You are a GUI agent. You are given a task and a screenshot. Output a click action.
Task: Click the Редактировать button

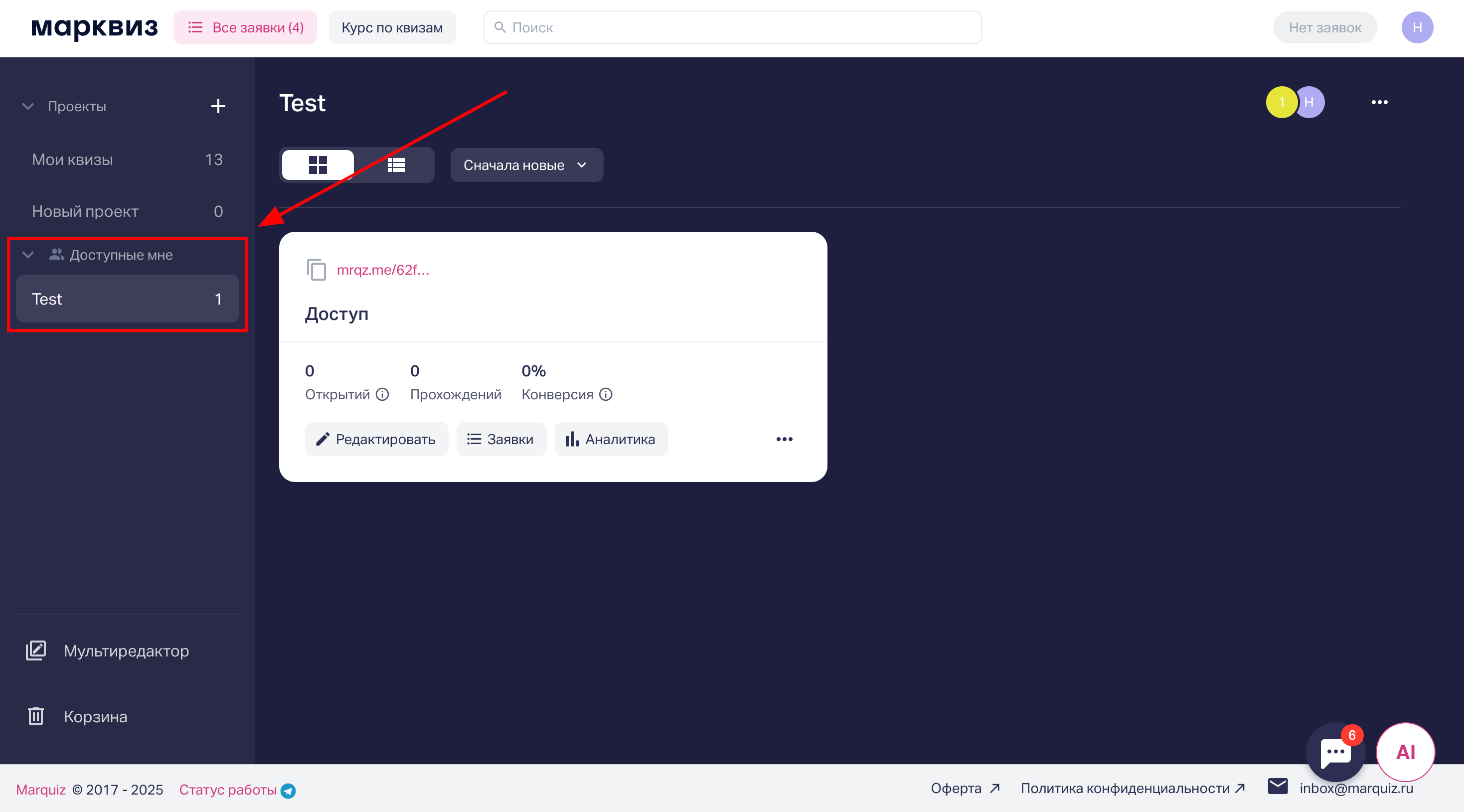coord(376,439)
